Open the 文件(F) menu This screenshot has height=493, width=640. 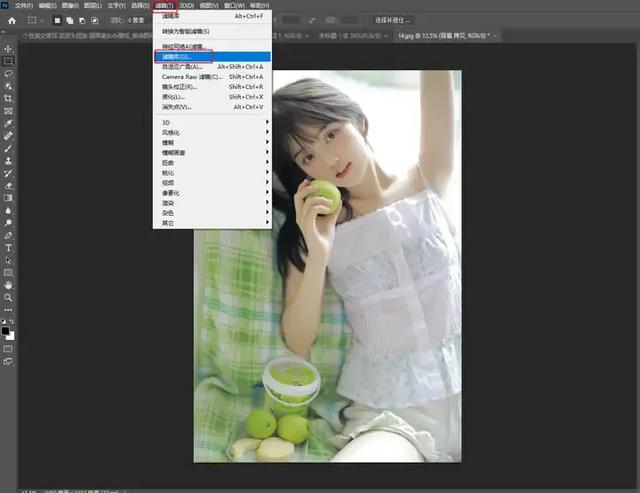(24, 6)
